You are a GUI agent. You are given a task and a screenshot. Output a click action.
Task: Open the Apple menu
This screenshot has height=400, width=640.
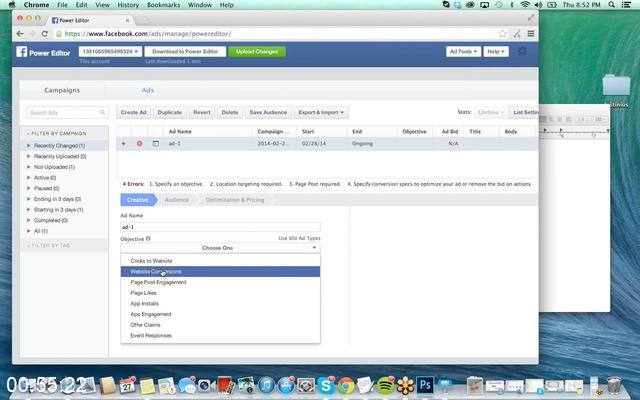(x=11, y=5)
